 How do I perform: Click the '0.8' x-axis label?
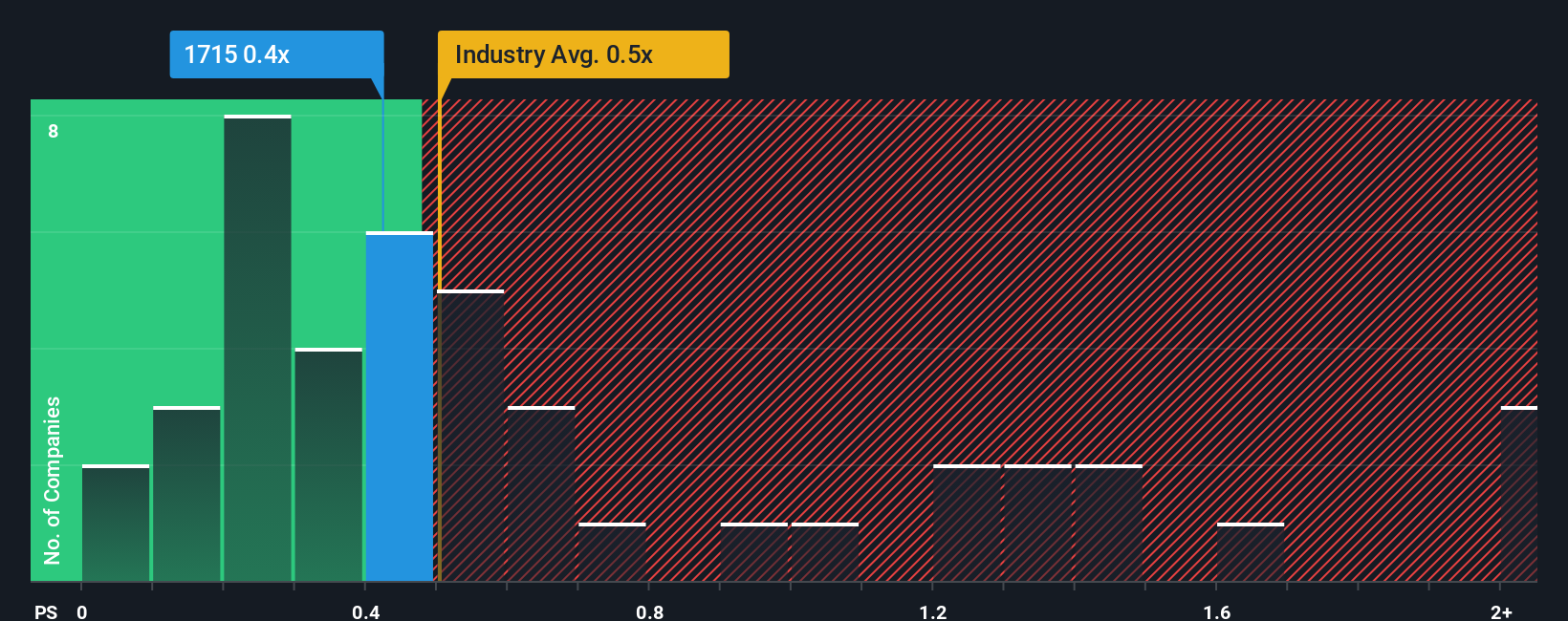point(650,611)
